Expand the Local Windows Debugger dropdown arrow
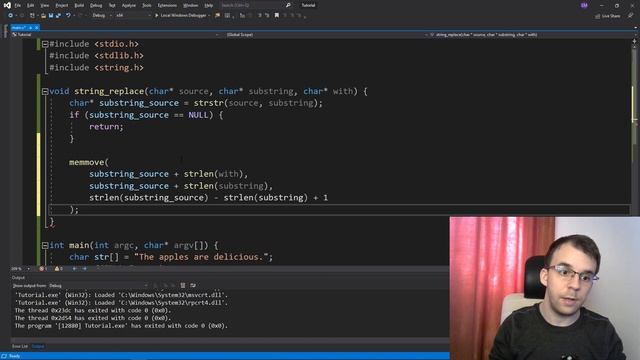The width and height of the screenshot is (640, 360). [x=209, y=16]
